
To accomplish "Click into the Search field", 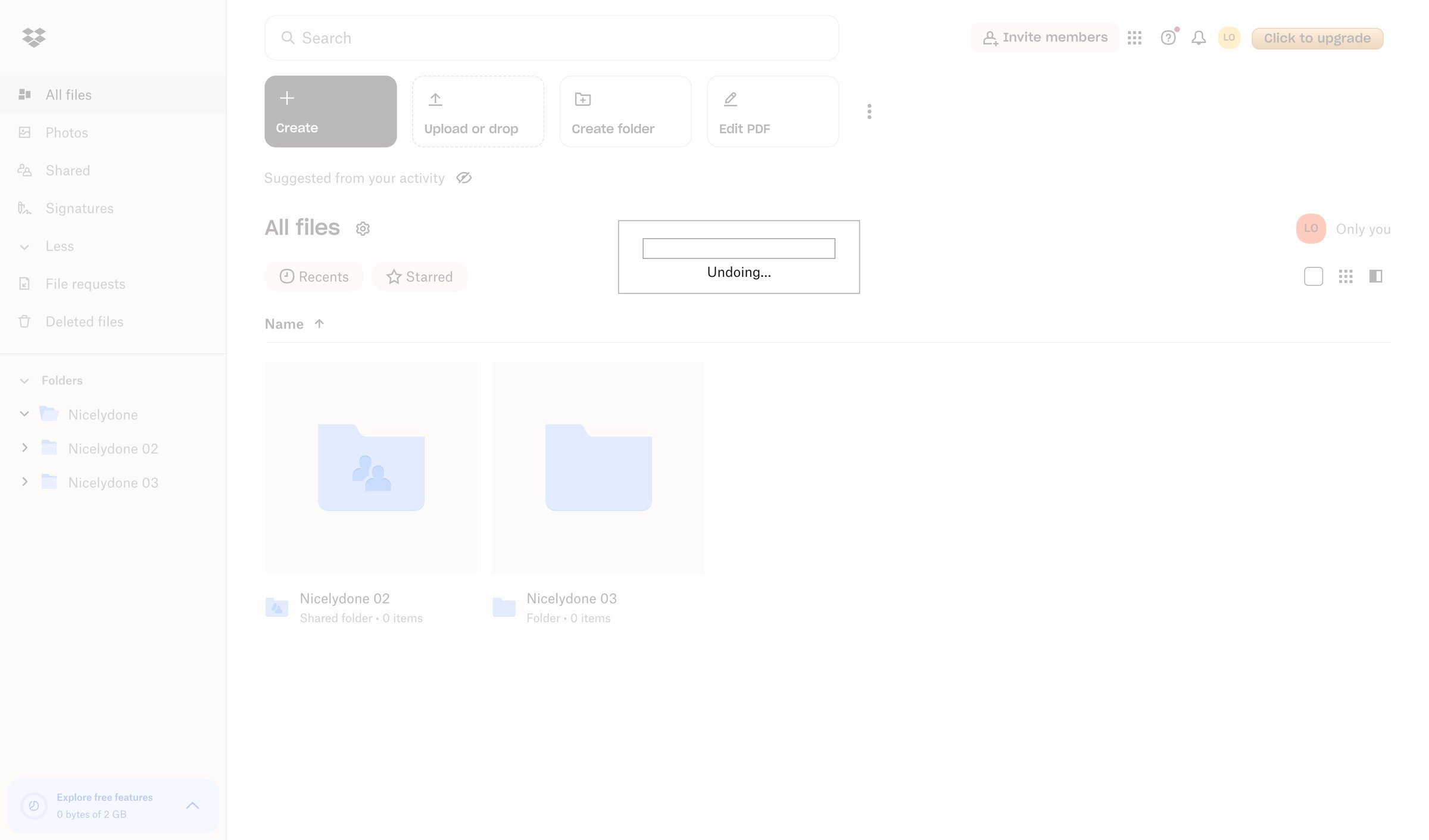I will tap(552, 38).
